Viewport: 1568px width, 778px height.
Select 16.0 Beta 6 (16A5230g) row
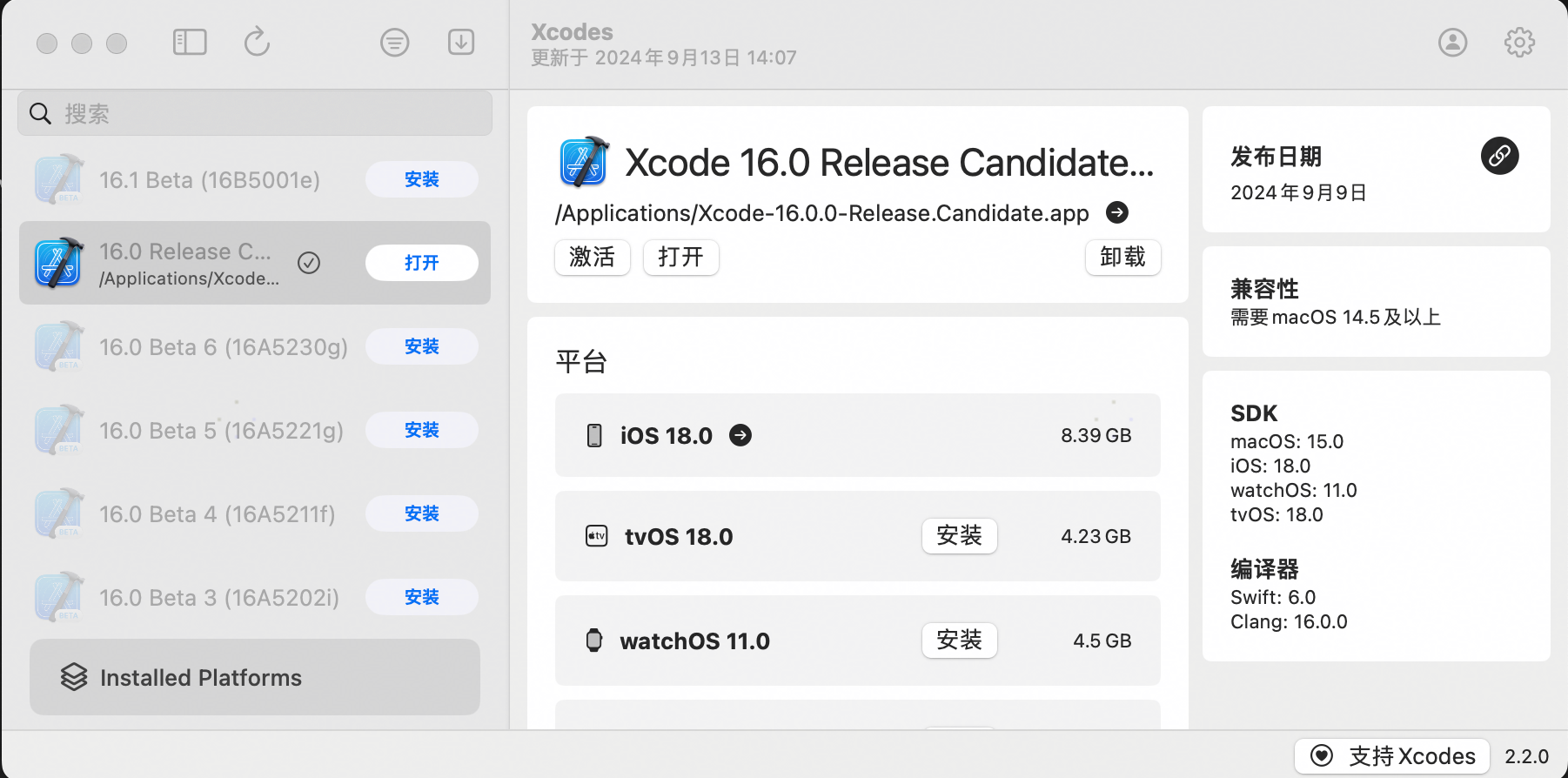tap(255, 346)
